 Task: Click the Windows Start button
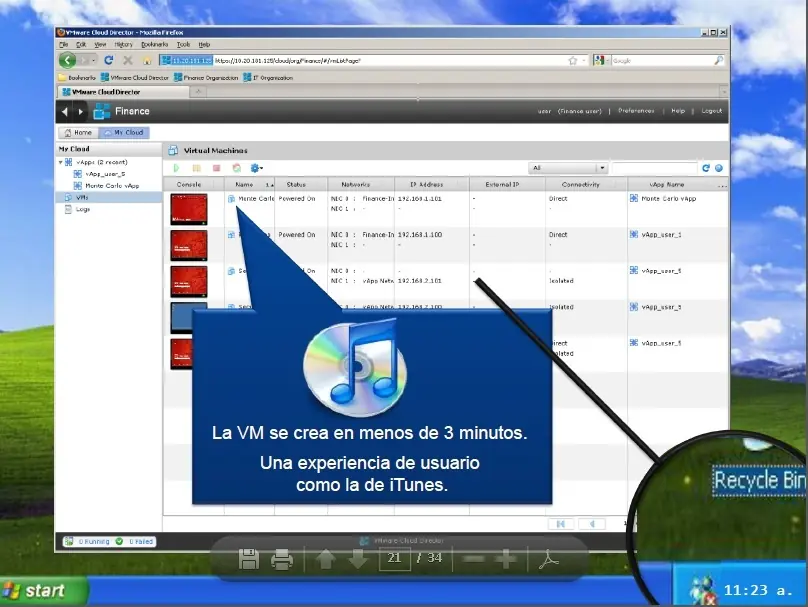[x=44, y=591]
